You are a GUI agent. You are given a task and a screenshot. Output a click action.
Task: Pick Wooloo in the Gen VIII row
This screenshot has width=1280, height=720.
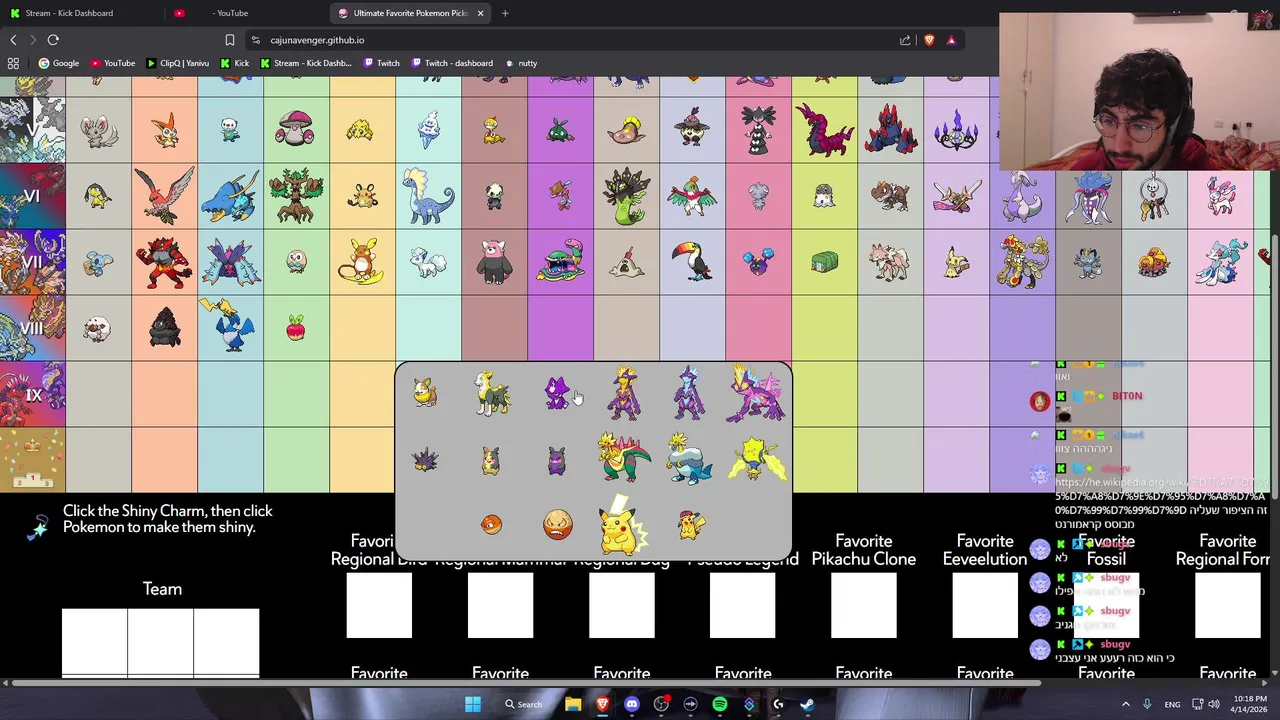pyautogui.click(x=98, y=328)
